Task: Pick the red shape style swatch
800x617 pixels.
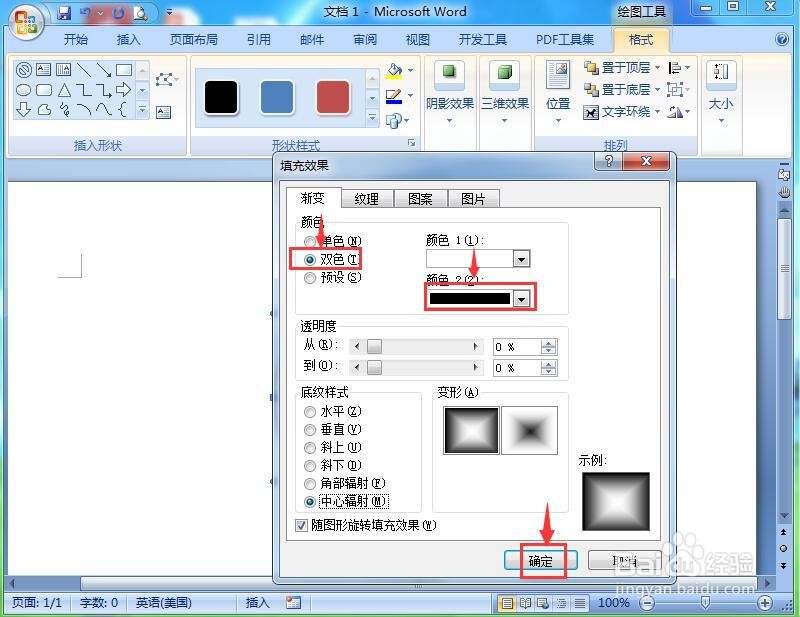Action: (x=333, y=97)
